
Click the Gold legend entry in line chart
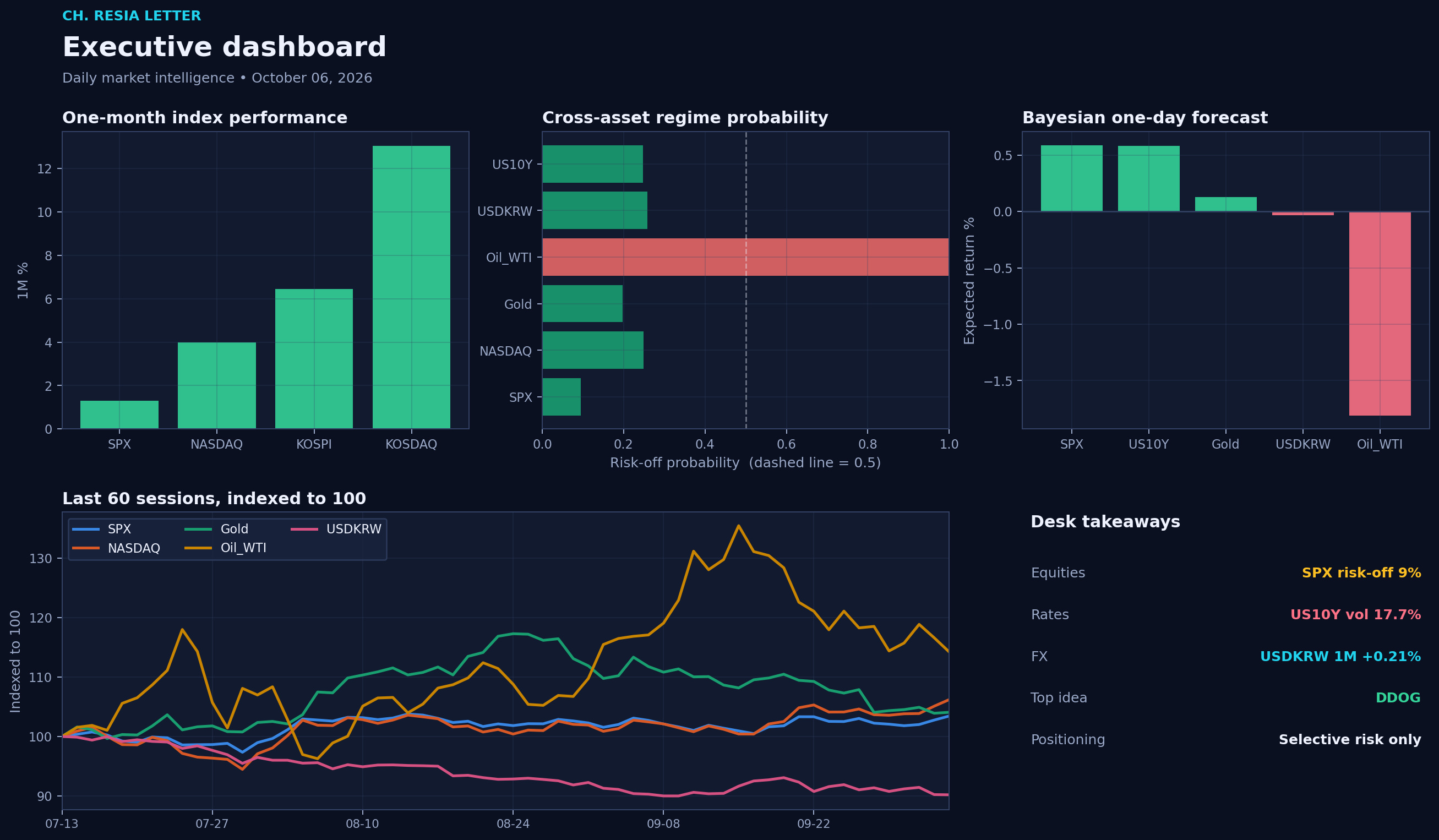click(x=216, y=530)
